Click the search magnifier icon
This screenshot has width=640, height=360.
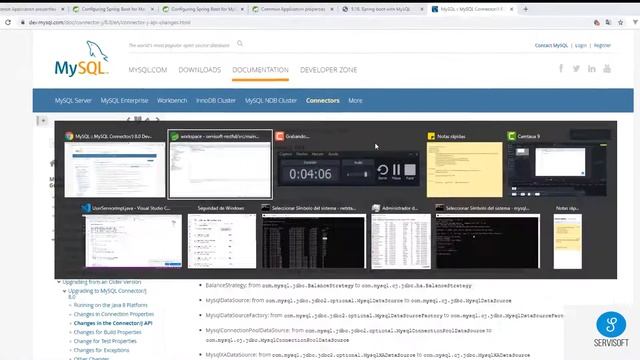click(240, 44)
